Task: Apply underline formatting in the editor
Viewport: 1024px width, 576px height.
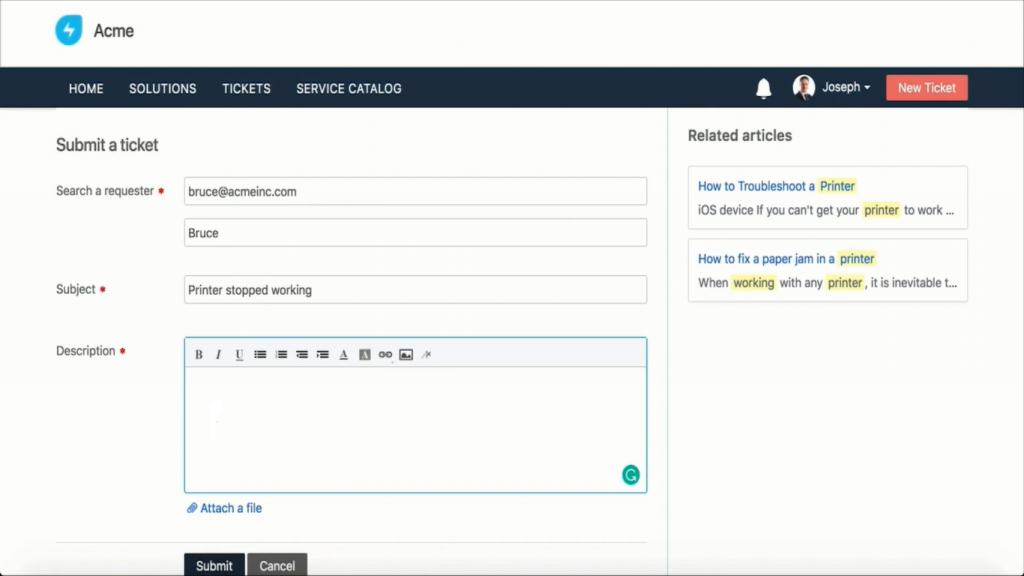Action: (x=239, y=354)
